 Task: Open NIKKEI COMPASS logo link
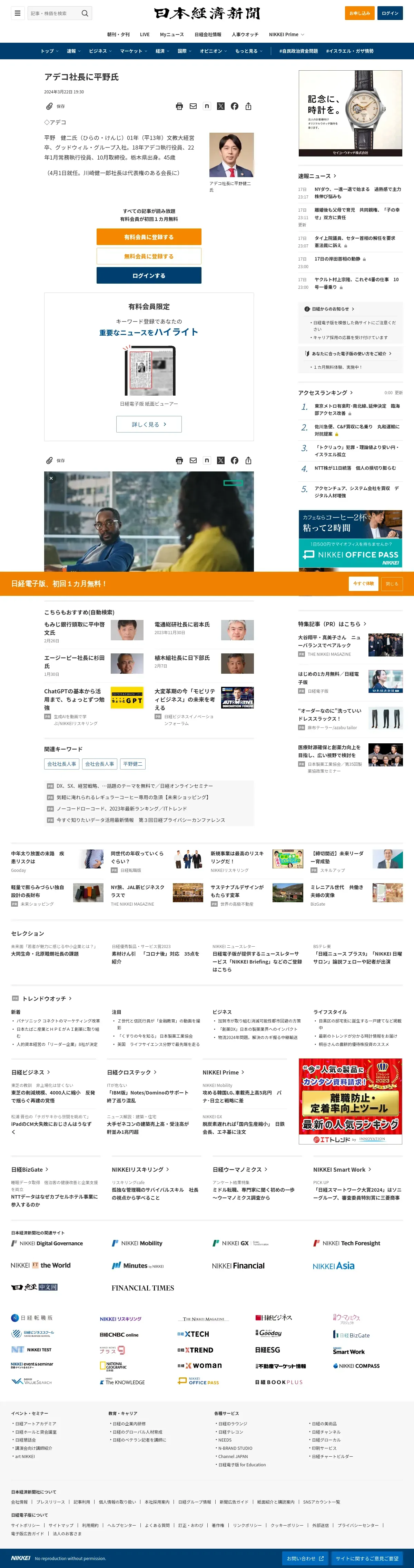[356, 1365]
